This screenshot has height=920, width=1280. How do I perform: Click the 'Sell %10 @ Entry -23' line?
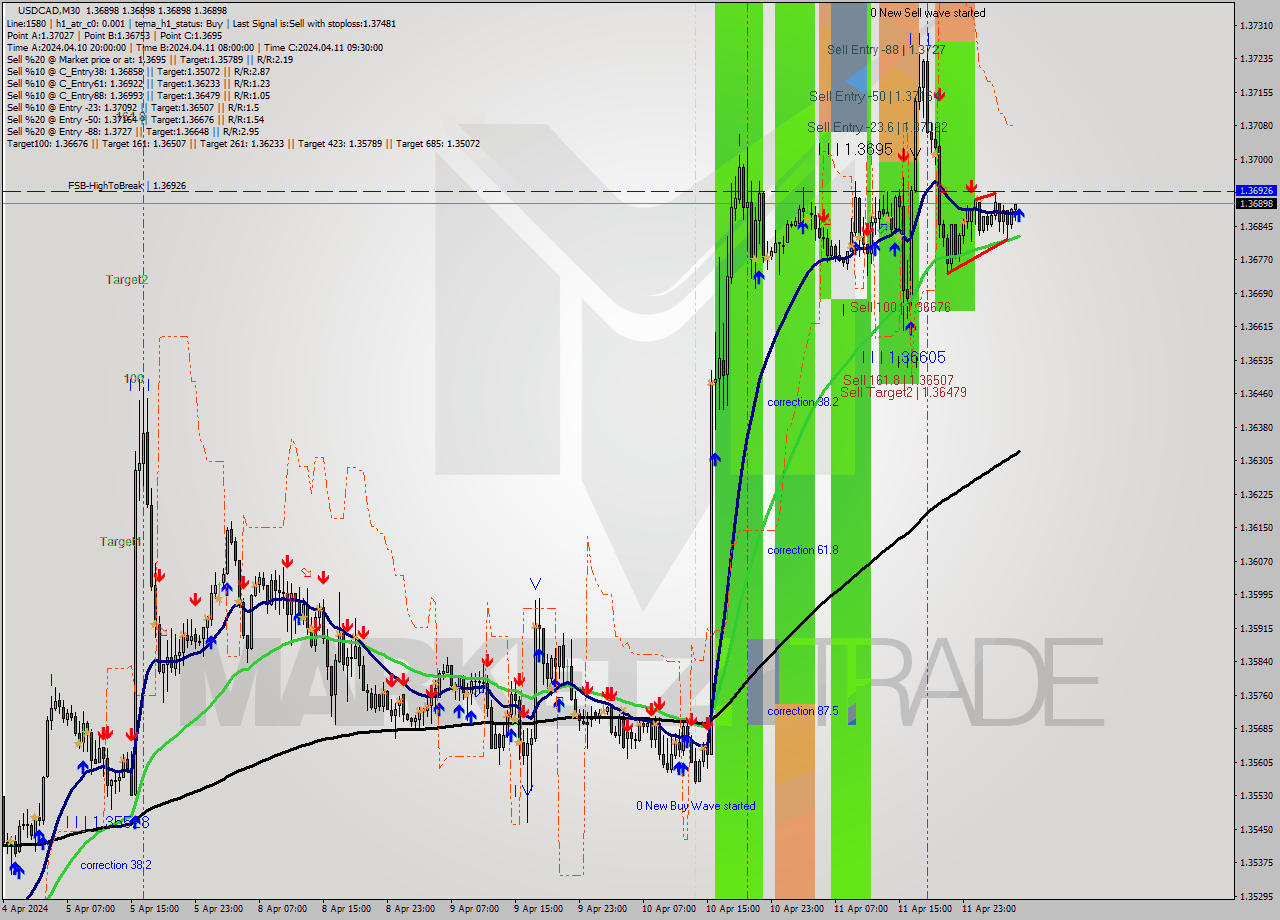pyautogui.click(x=133, y=107)
